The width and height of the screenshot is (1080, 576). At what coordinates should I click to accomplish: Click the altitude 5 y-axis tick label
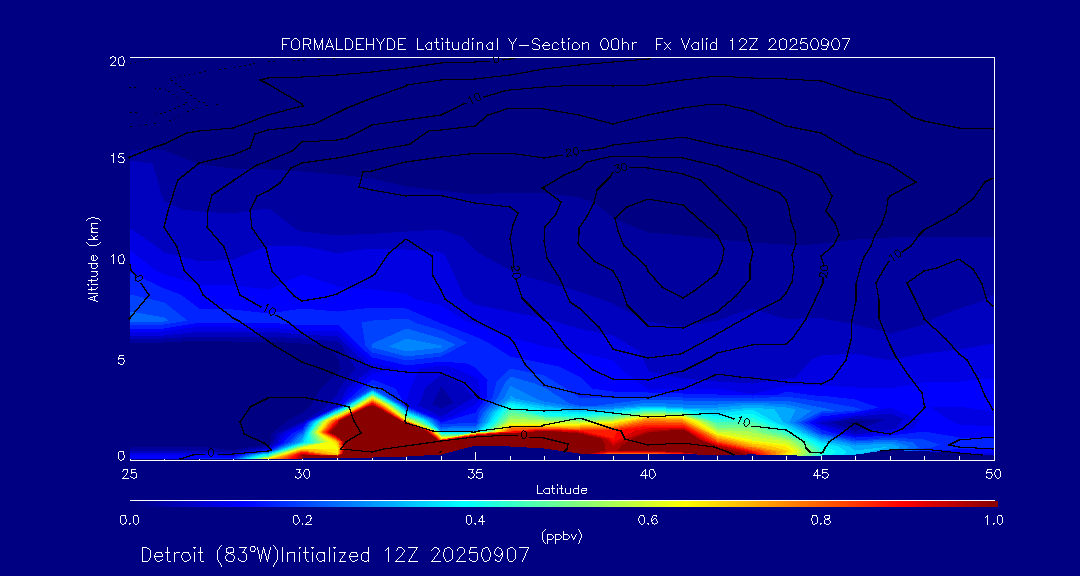[x=118, y=359]
